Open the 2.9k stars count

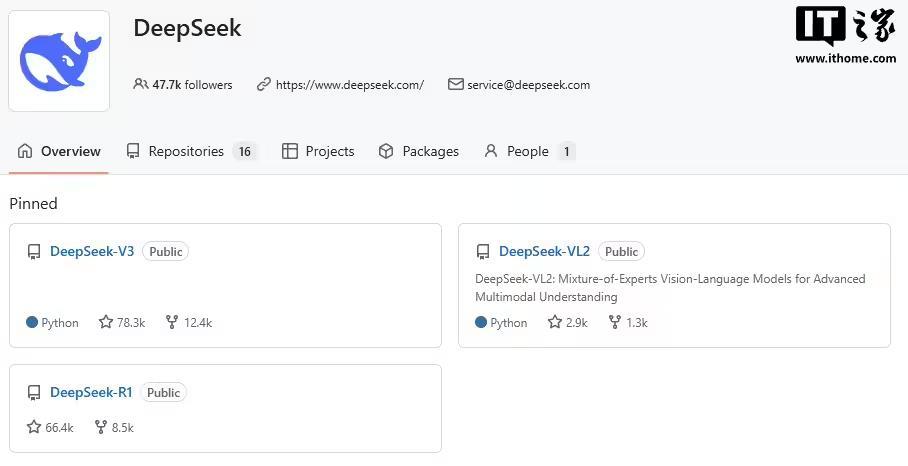coord(577,322)
